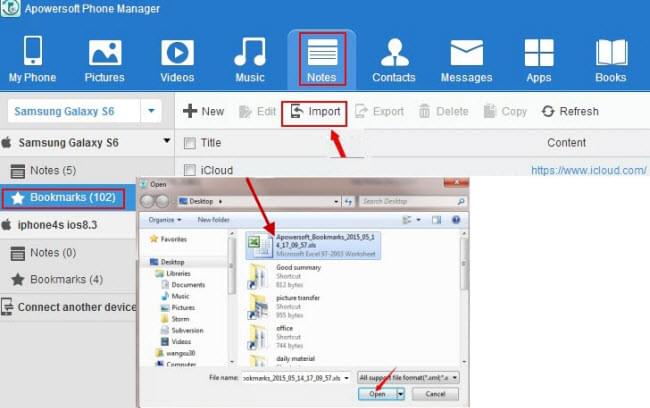Screen dimensions: 650x408
Task: Click the forward button in Open dialog
Action: pos(162,202)
